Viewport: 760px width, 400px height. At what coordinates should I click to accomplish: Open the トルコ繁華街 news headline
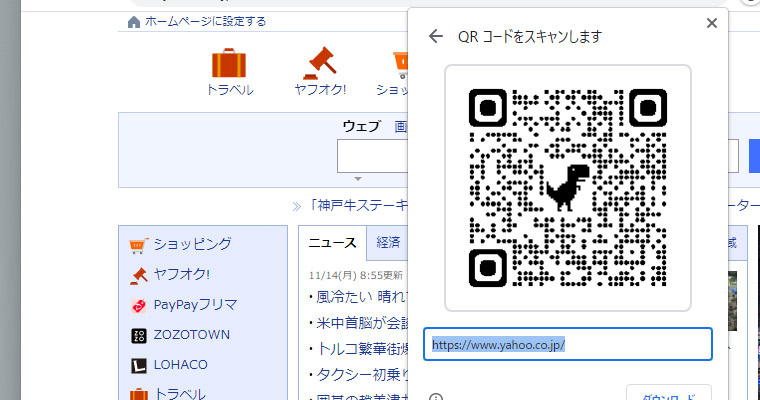362,349
